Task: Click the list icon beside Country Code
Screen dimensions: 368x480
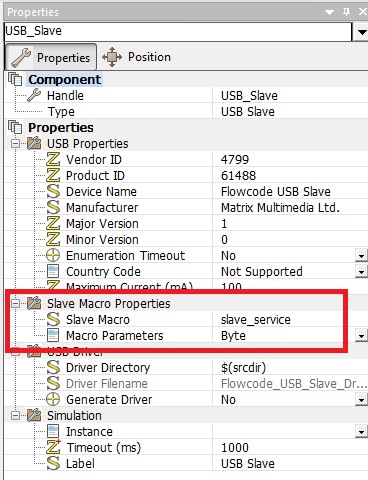Action: click(x=53, y=271)
